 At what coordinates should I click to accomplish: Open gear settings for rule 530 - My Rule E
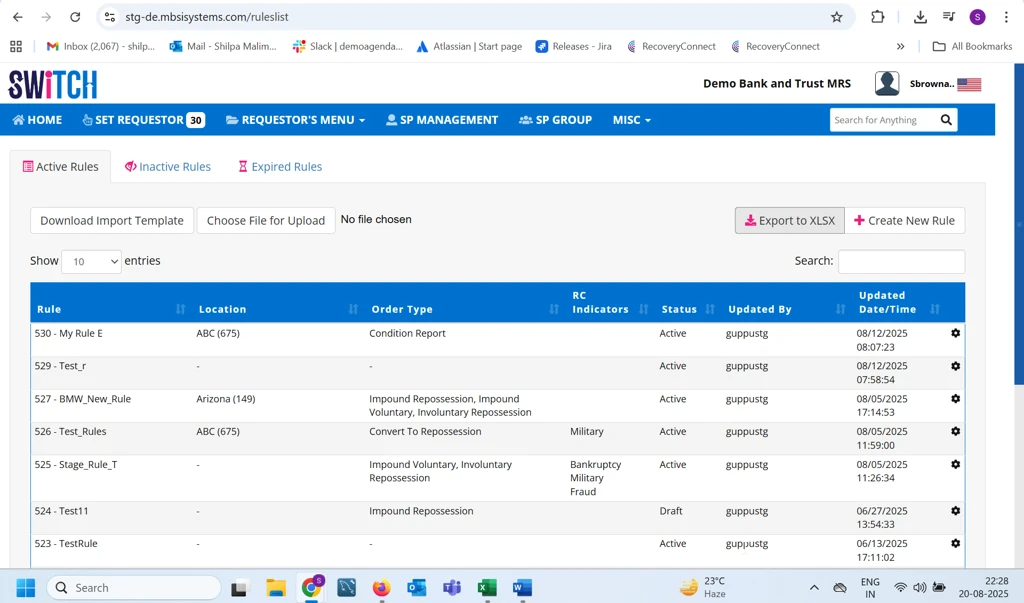tap(955, 333)
